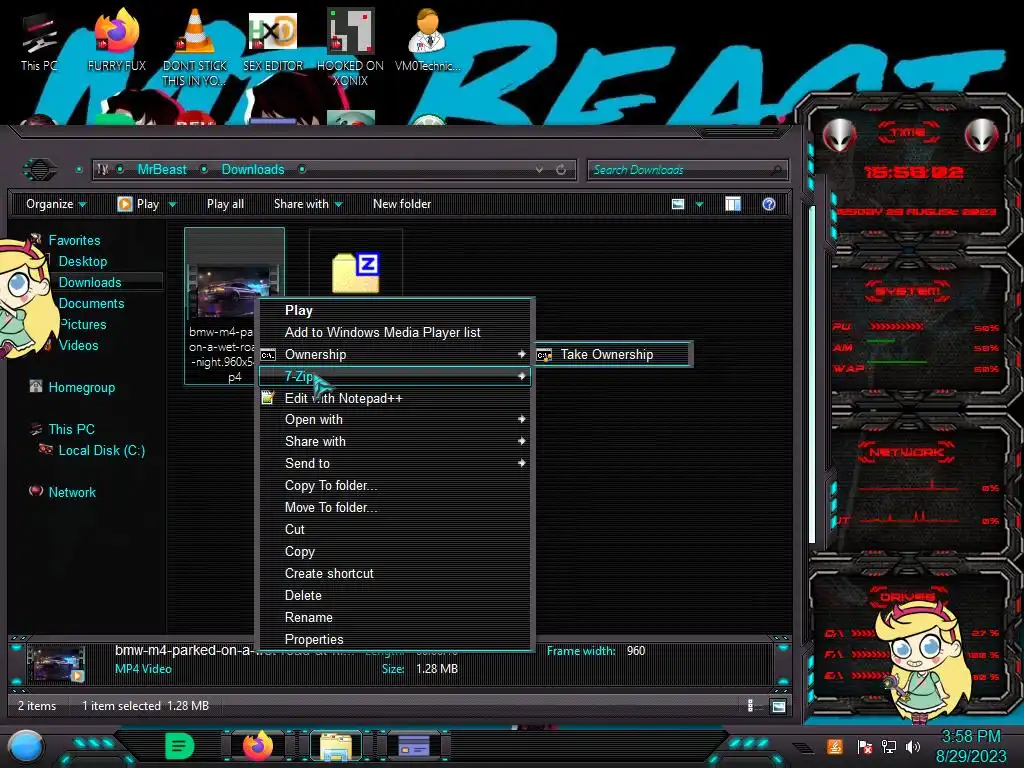The height and width of the screenshot is (768, 1024).
Task: Select Videos in navigation pane
Action: pyautogui.click(x=78, y=345)
